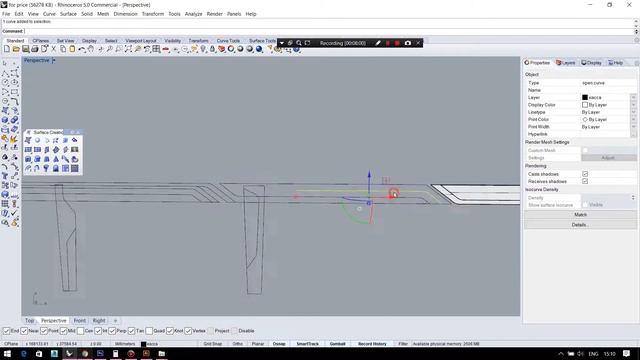Toggle the End osnap checkbox
The height and width of the screenshot is (360, 640).
point(7,331)
